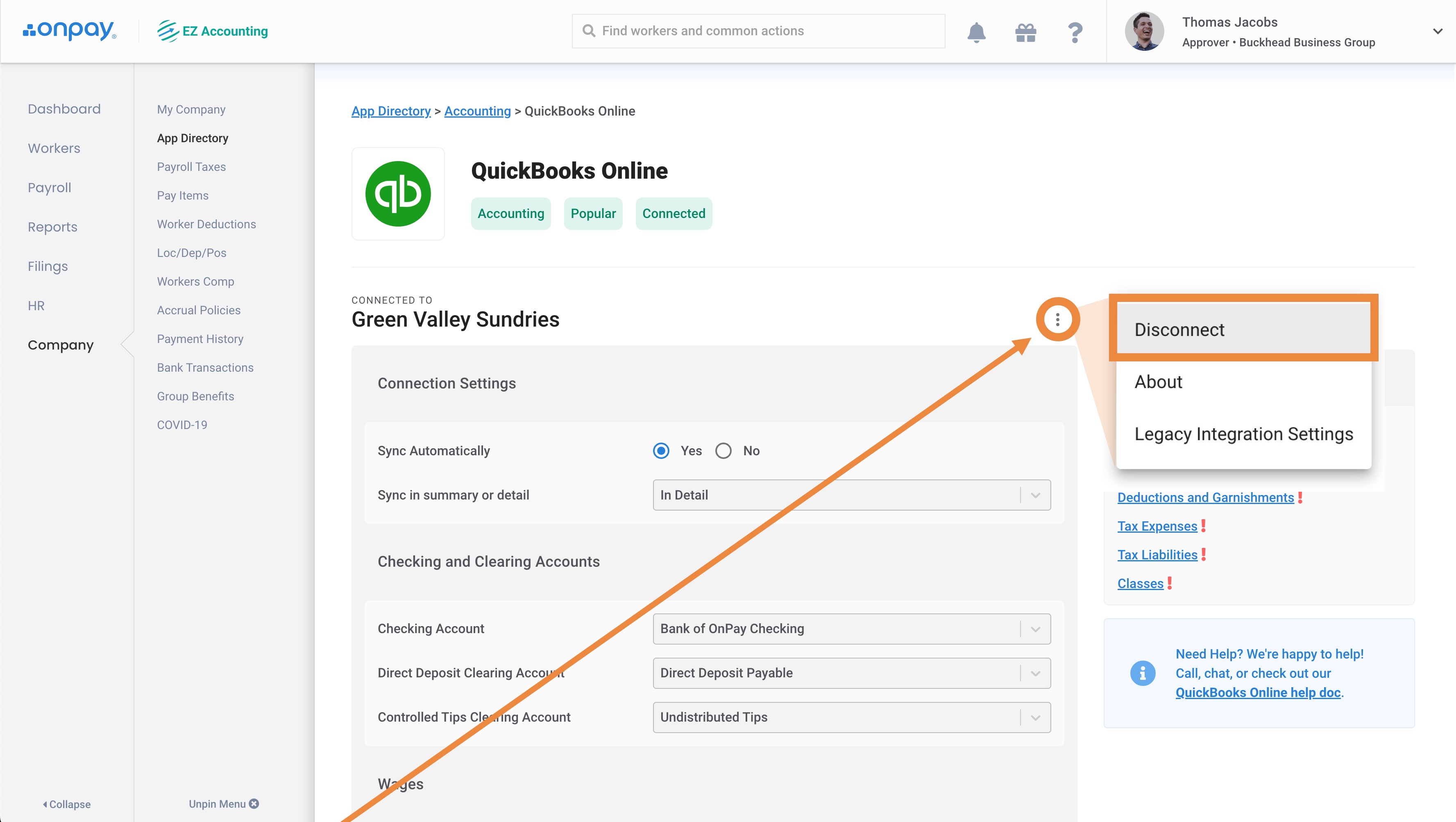Click the Connected status badge
Image resolution: width=1456 pixels, height=822 pixels.
pyautogui.click(x=674, y=214)
